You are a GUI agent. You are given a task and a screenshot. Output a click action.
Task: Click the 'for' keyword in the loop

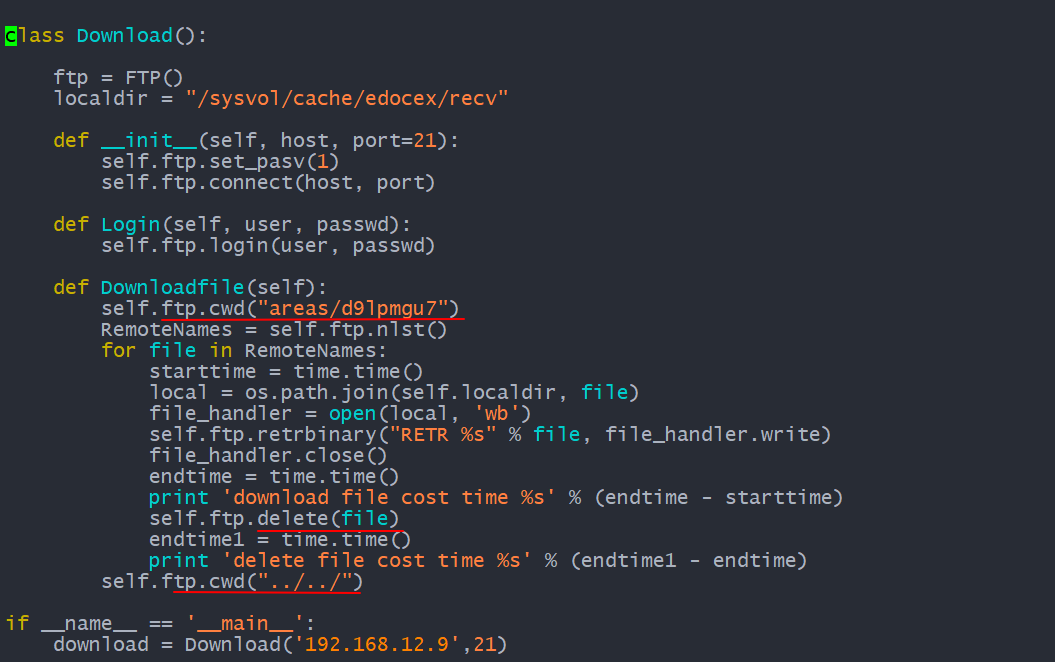(118, 351)
